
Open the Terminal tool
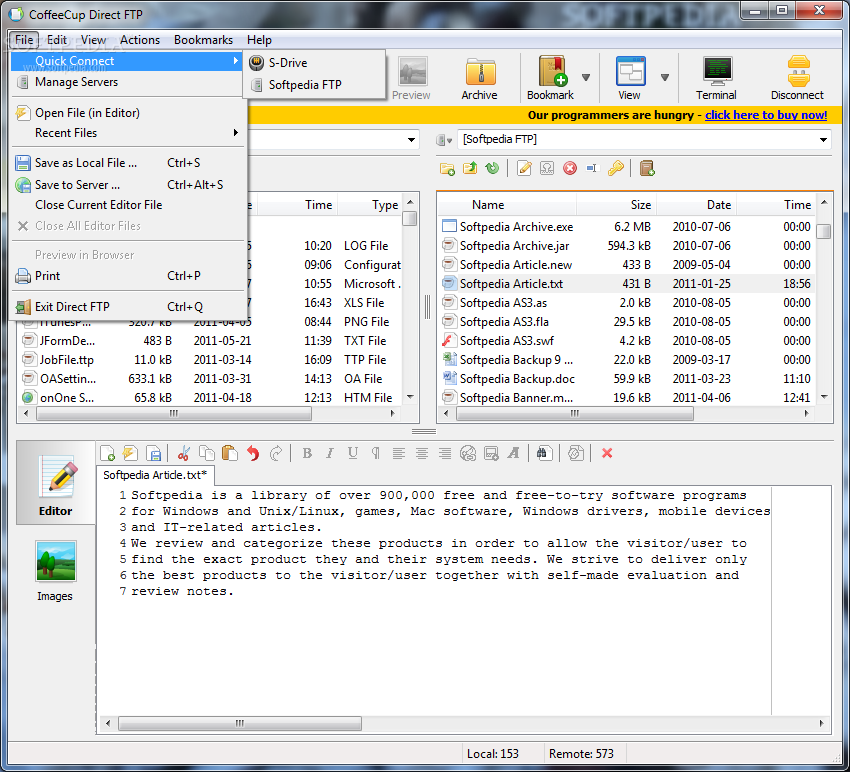pos(717,78)
